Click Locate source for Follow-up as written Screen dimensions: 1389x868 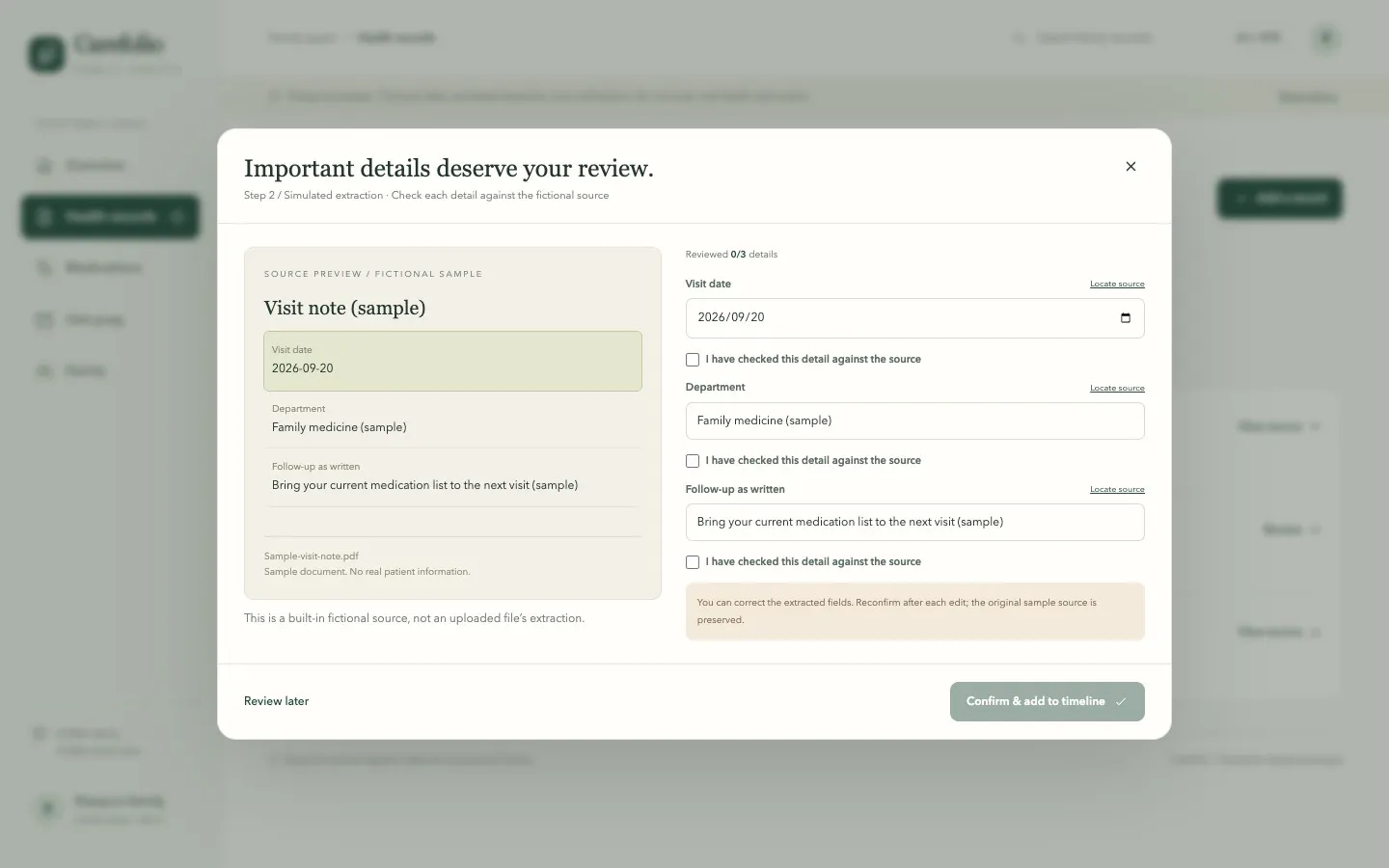click(1117, 490)
